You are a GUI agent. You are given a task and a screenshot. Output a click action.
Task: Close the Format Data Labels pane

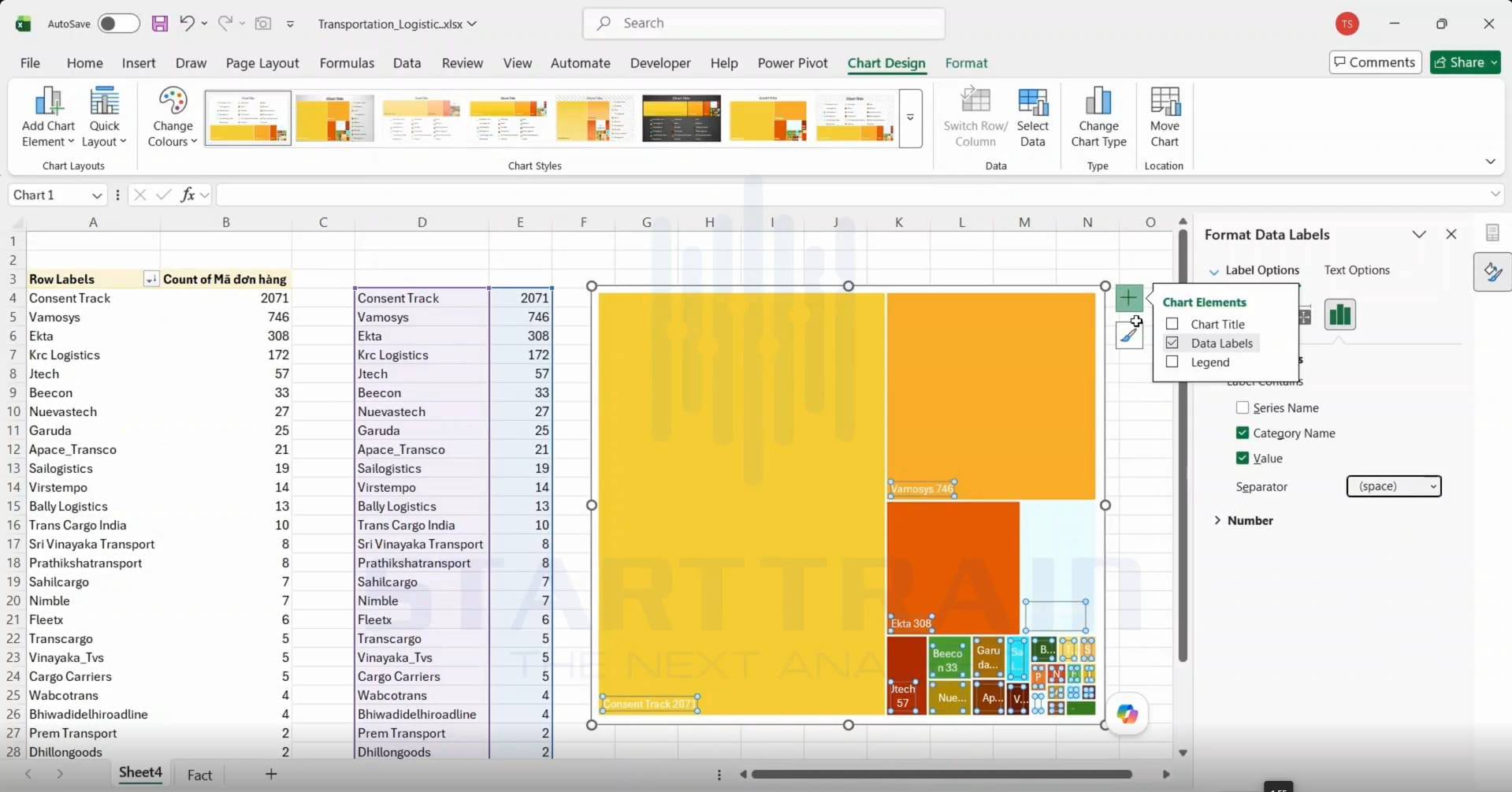click(1451, 234)
